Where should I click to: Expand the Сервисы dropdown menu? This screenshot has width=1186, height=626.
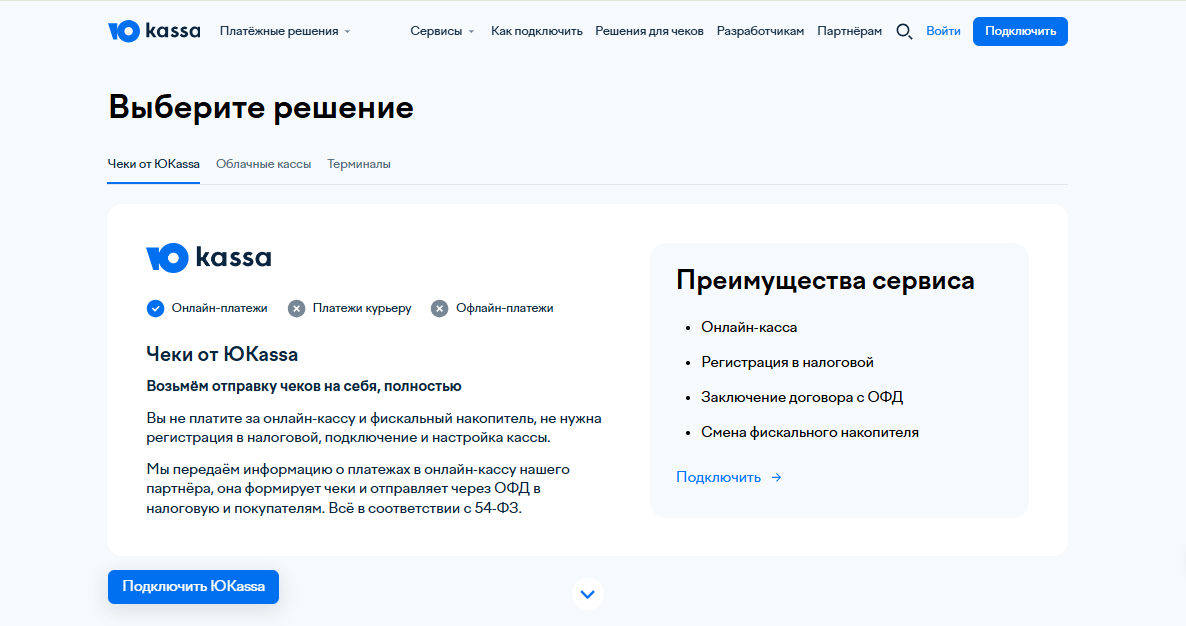click(x=442, y=31)
